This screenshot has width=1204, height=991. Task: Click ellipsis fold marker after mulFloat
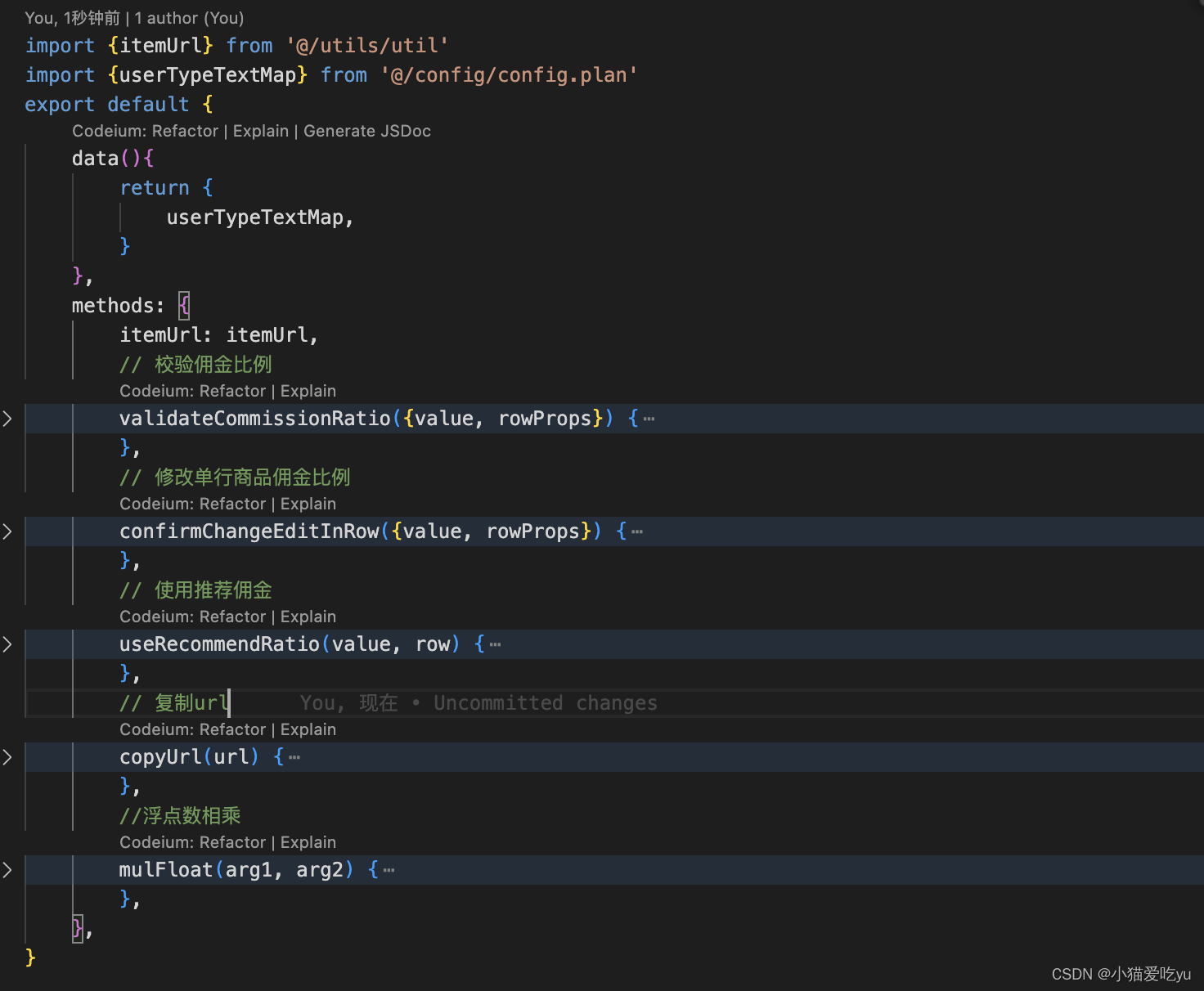coord(389,871)
